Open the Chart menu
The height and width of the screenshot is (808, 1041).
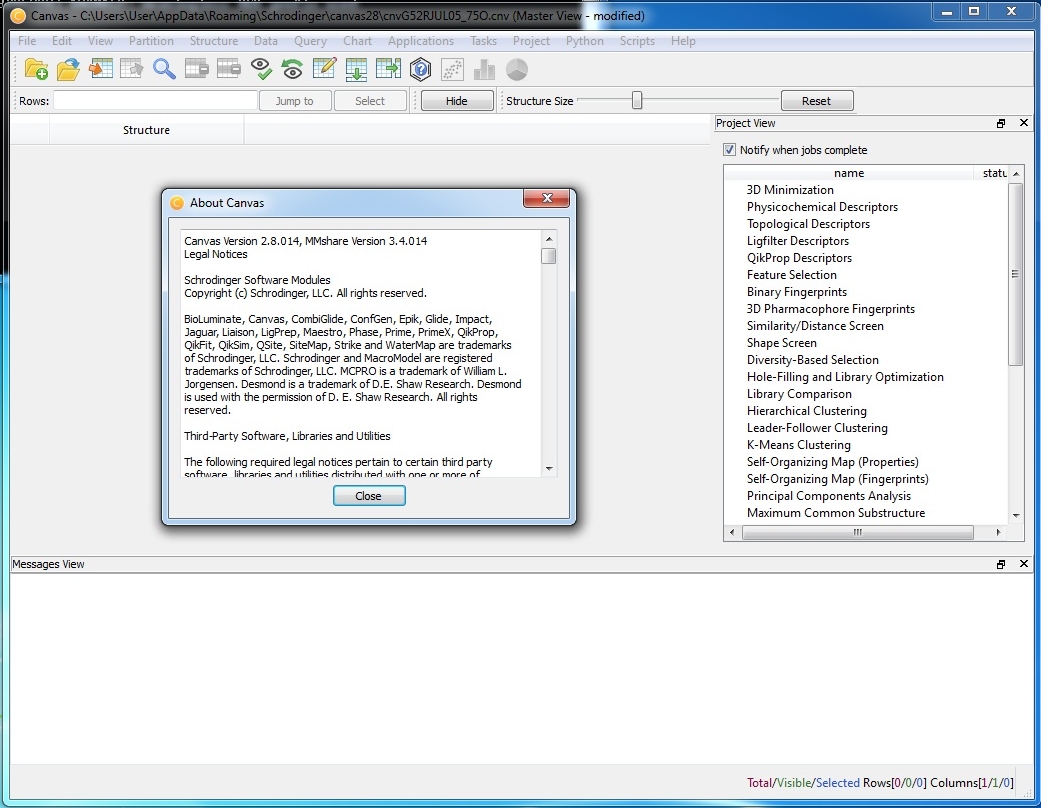coord(357,40)
